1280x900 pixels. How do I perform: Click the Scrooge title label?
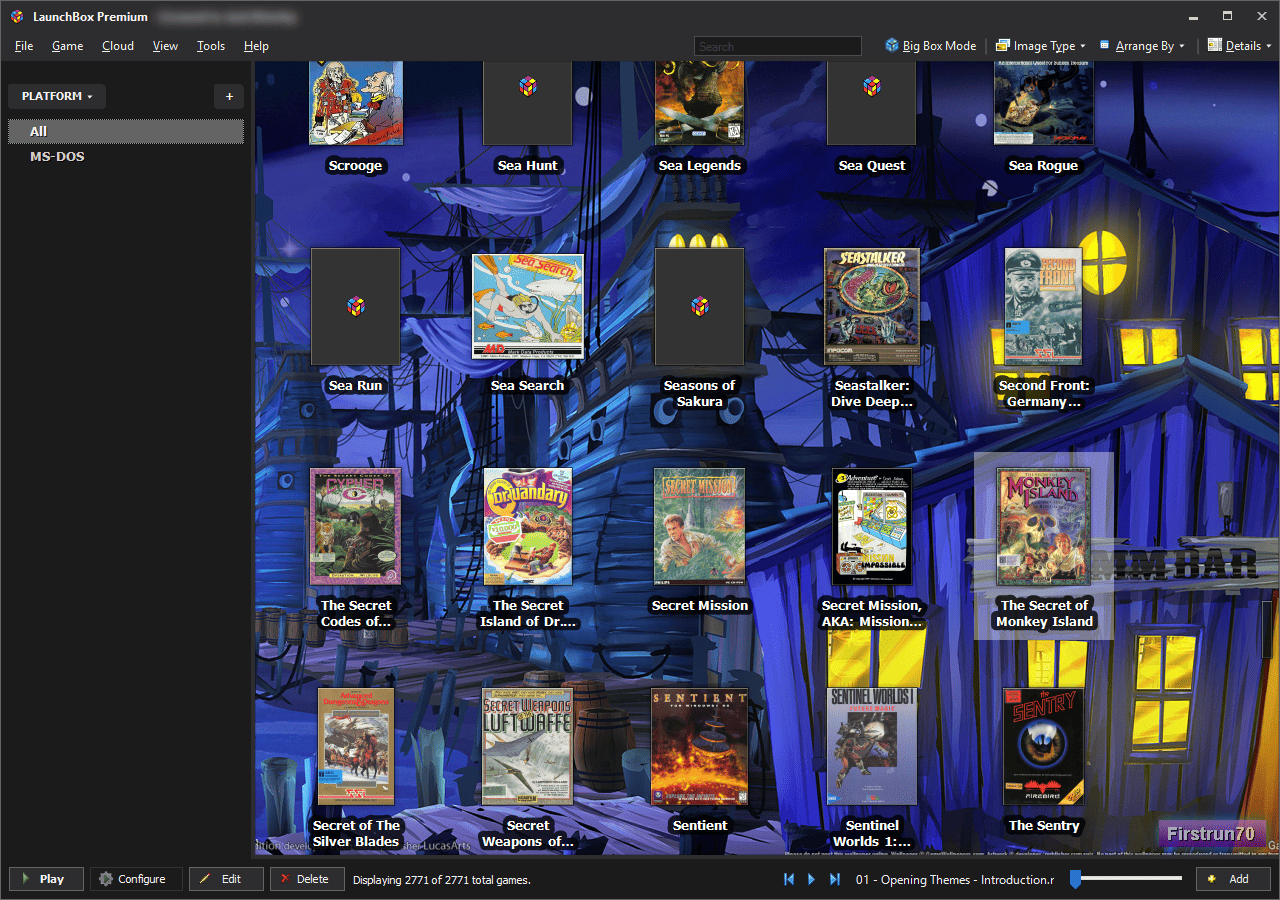(356, 166)
